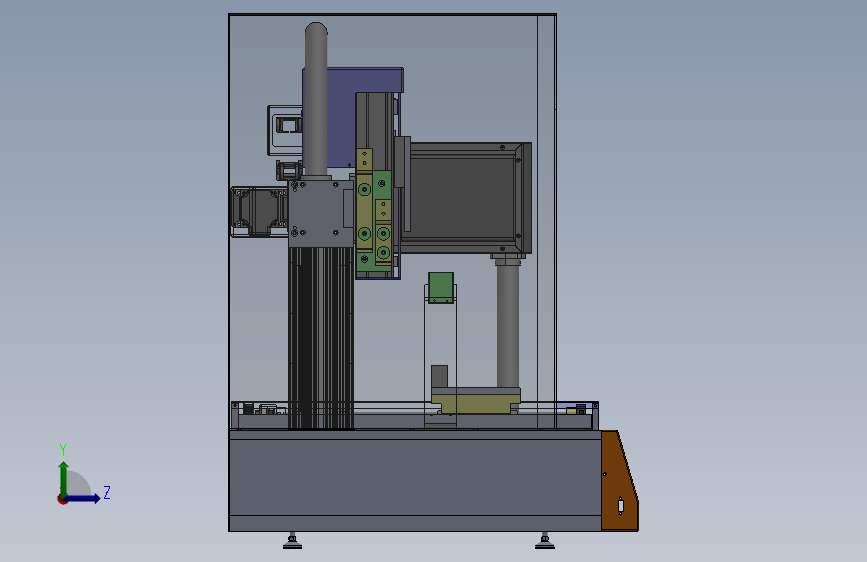
Task: Click the "Y" axis label
Action: pos(63,449)
